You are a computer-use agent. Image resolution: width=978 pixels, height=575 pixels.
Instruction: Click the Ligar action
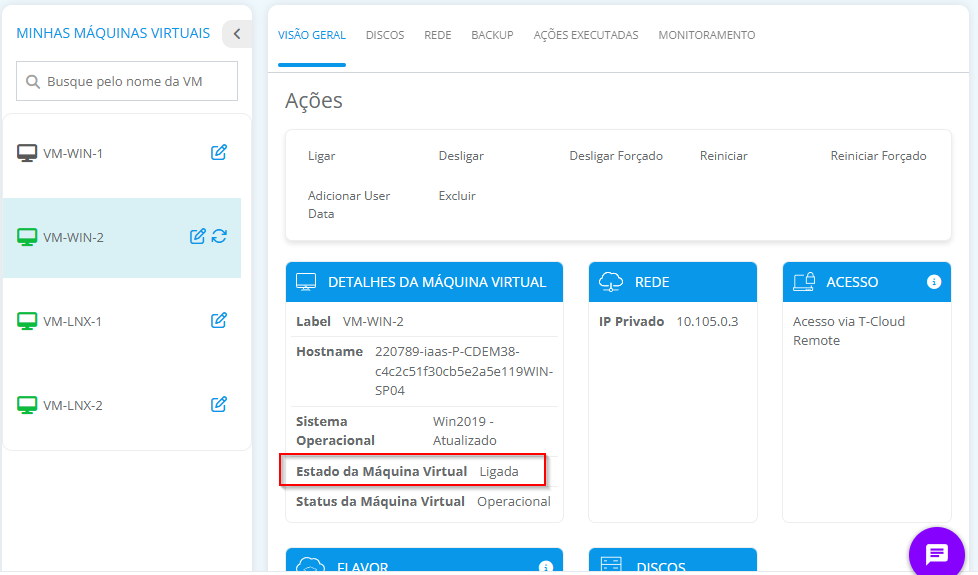[x=322, y=156]
